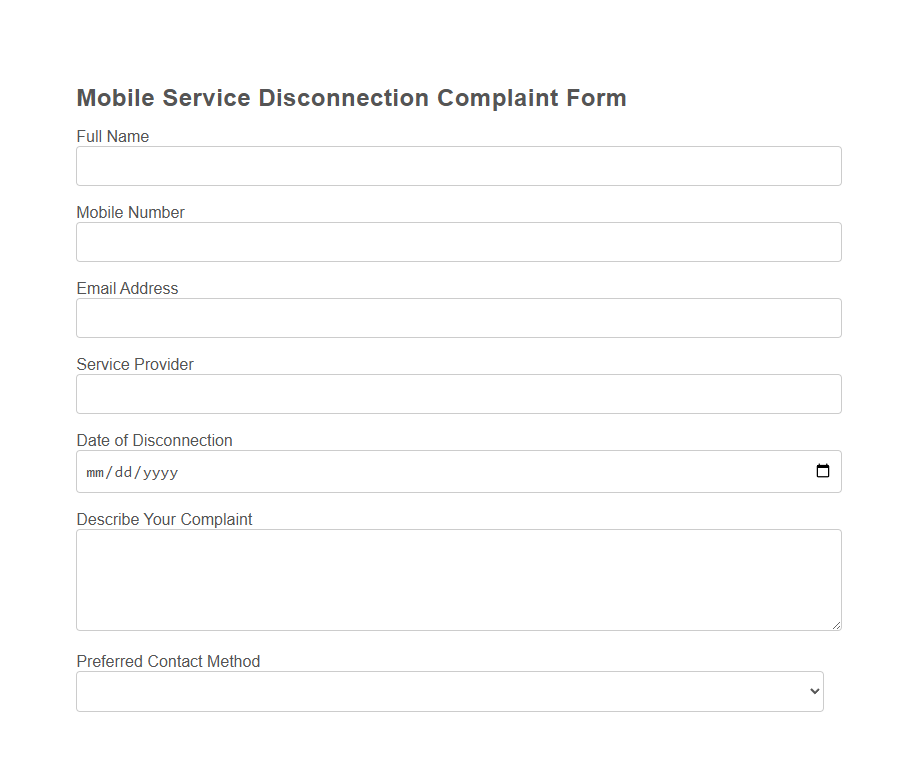Click the Email Address label
900x776 pixels.
(127, 288)
